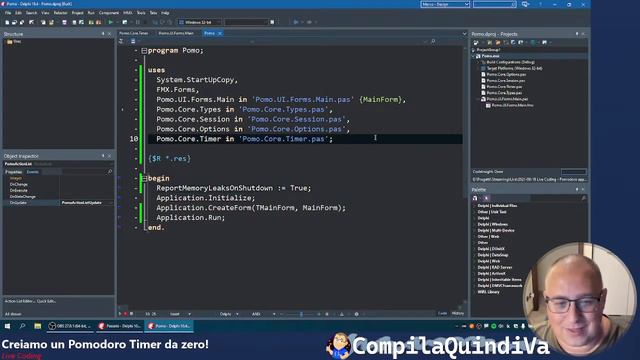The image size is (640, 360).
Task: Click the editor search icon at top right
Action: tap(433, 41)
